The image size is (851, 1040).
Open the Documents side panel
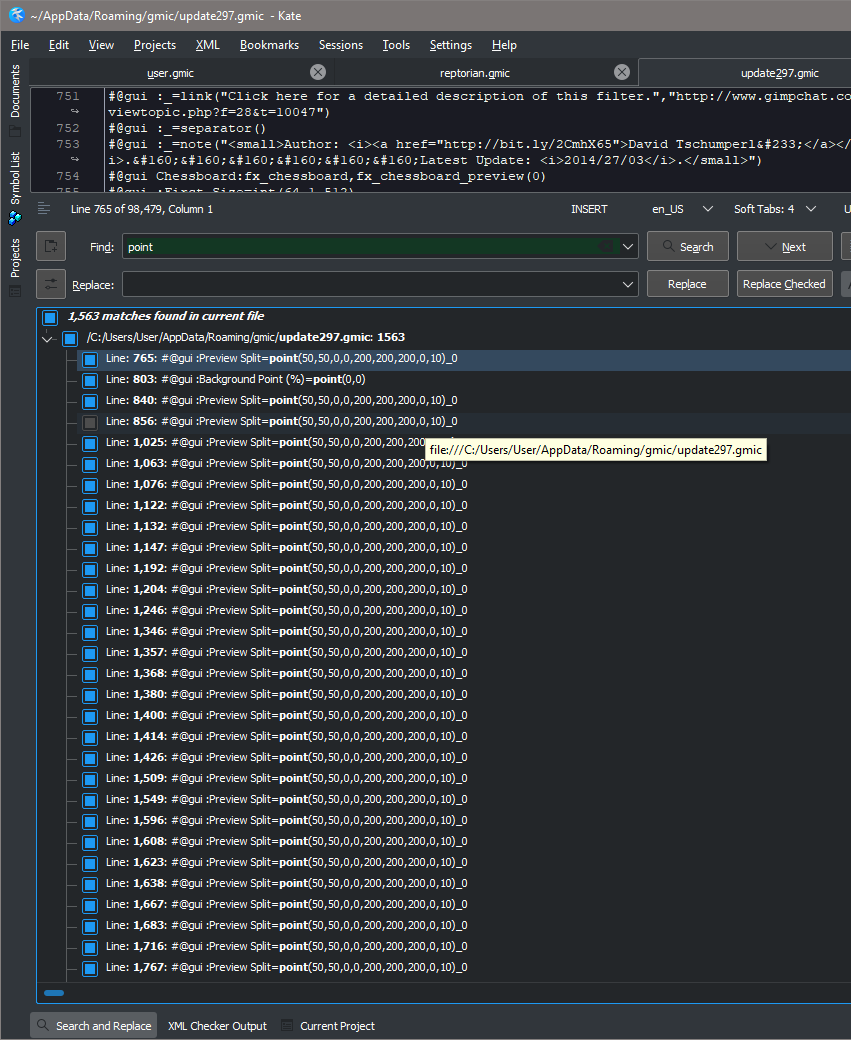click(15, 92)
